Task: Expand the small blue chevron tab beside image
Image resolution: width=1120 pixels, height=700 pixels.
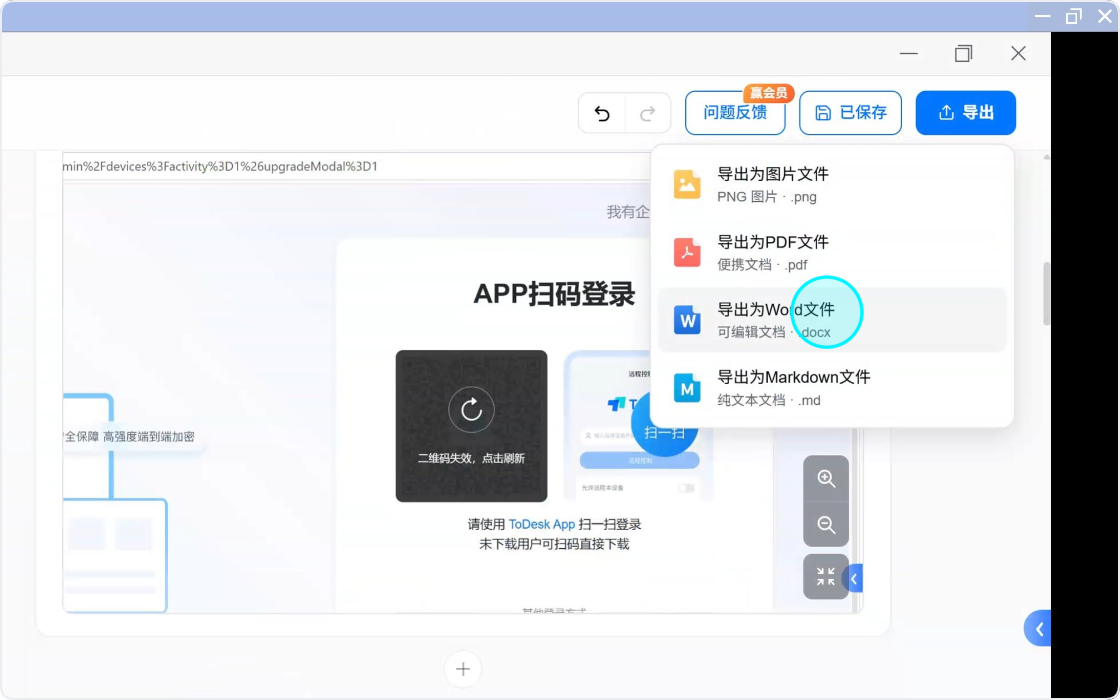Action: pos(854,579)
